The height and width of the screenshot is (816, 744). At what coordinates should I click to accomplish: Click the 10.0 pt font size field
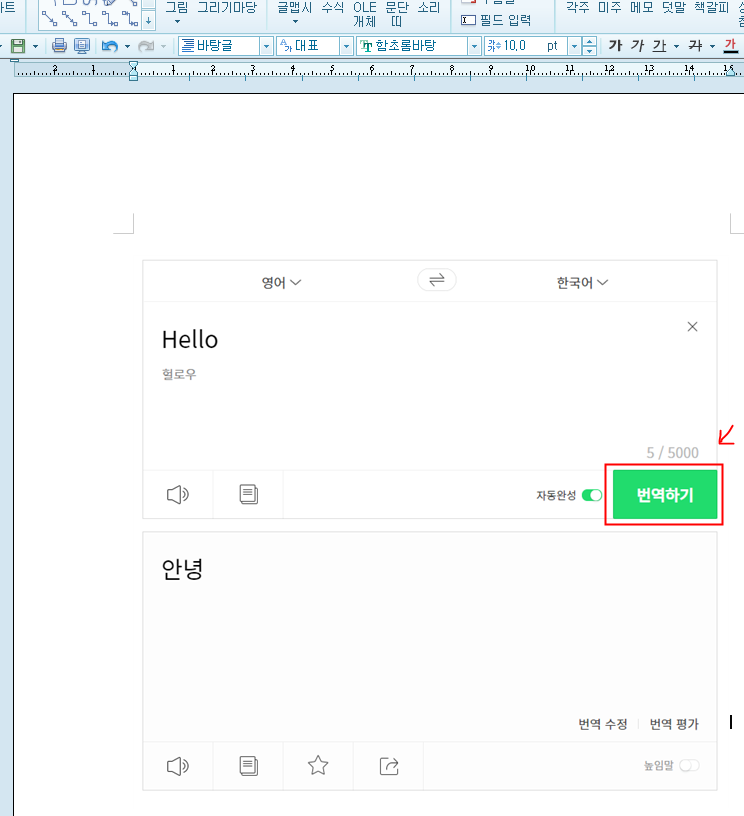click(525, 46)
